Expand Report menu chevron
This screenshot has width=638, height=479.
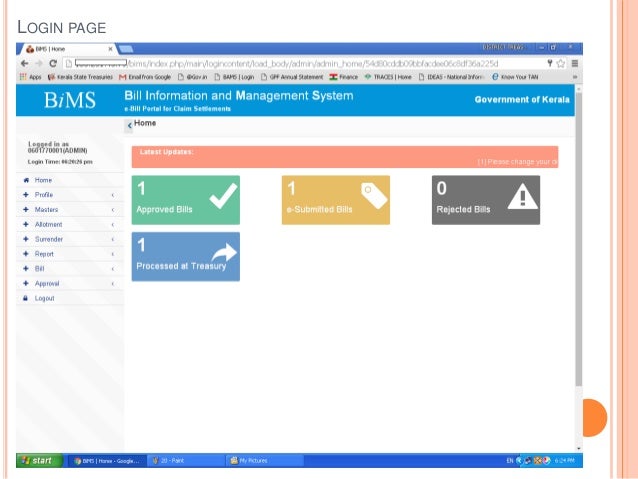point(113,254)
